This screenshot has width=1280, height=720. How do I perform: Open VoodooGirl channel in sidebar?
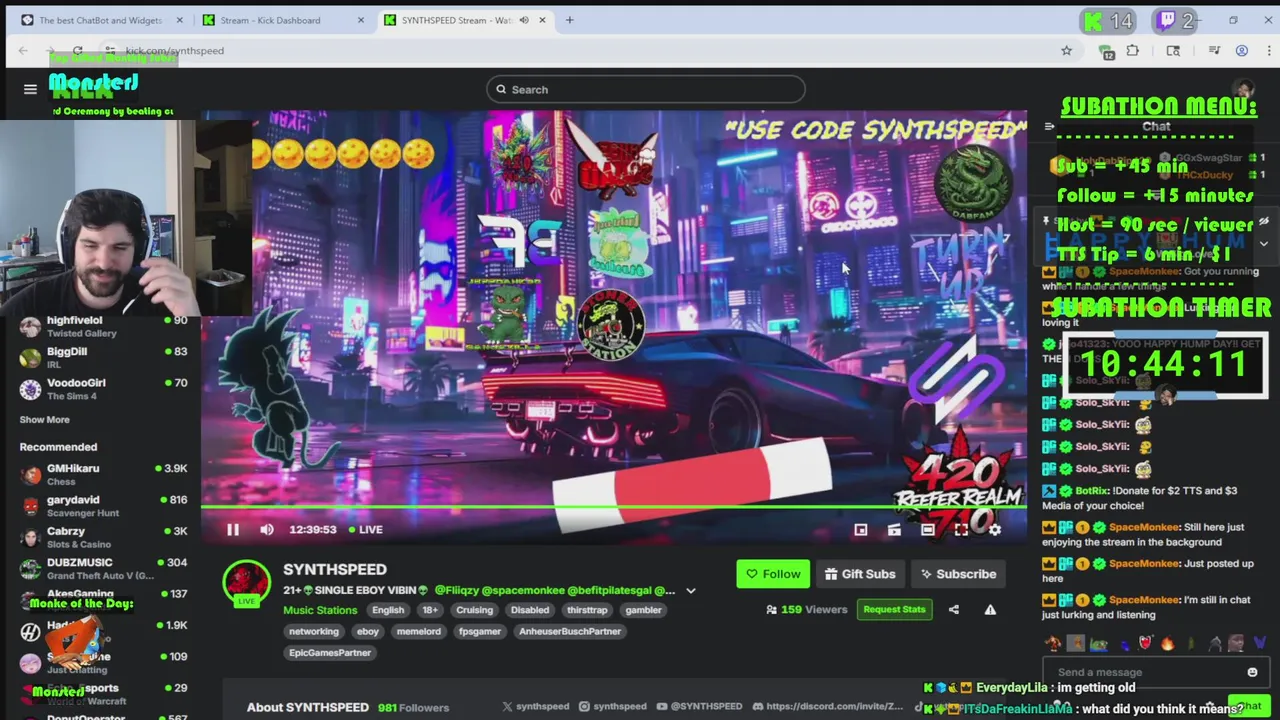(103, 389)
